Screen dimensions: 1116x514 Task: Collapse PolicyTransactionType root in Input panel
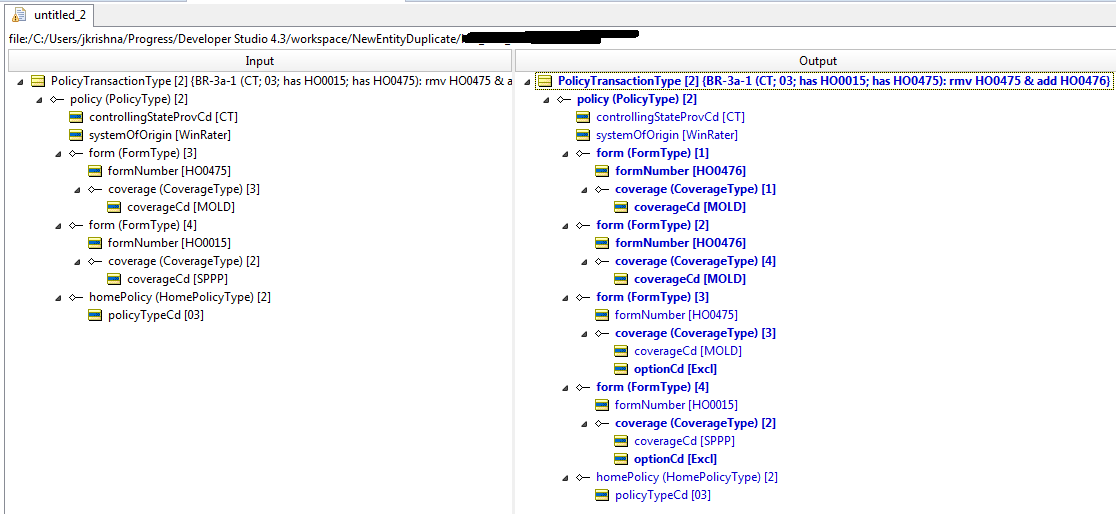[20, 82]
